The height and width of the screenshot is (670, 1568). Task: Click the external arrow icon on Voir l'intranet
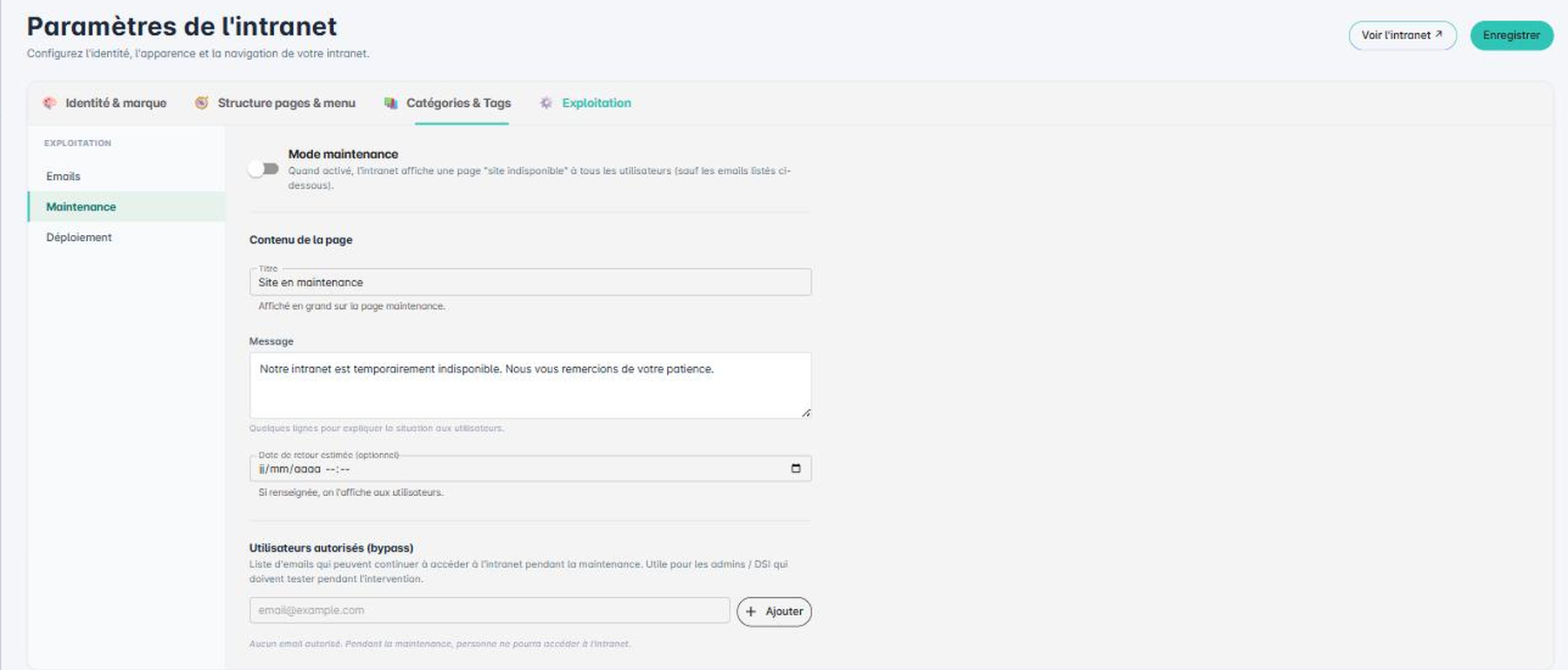pos(1438,35)
